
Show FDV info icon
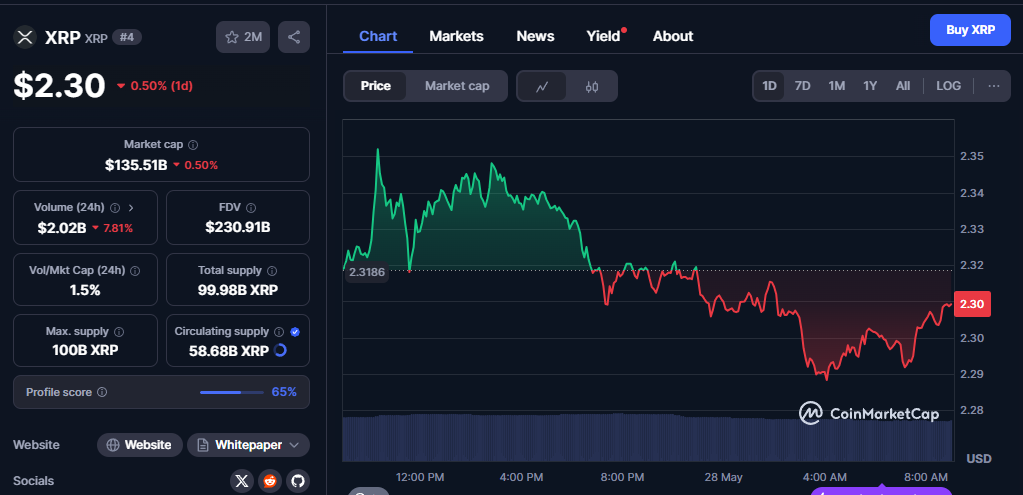click(x=251, y=207)
